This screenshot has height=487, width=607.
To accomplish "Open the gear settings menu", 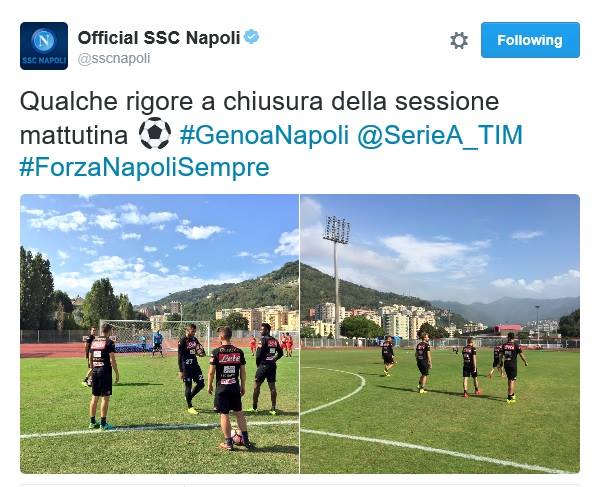I will coord(459,40).
